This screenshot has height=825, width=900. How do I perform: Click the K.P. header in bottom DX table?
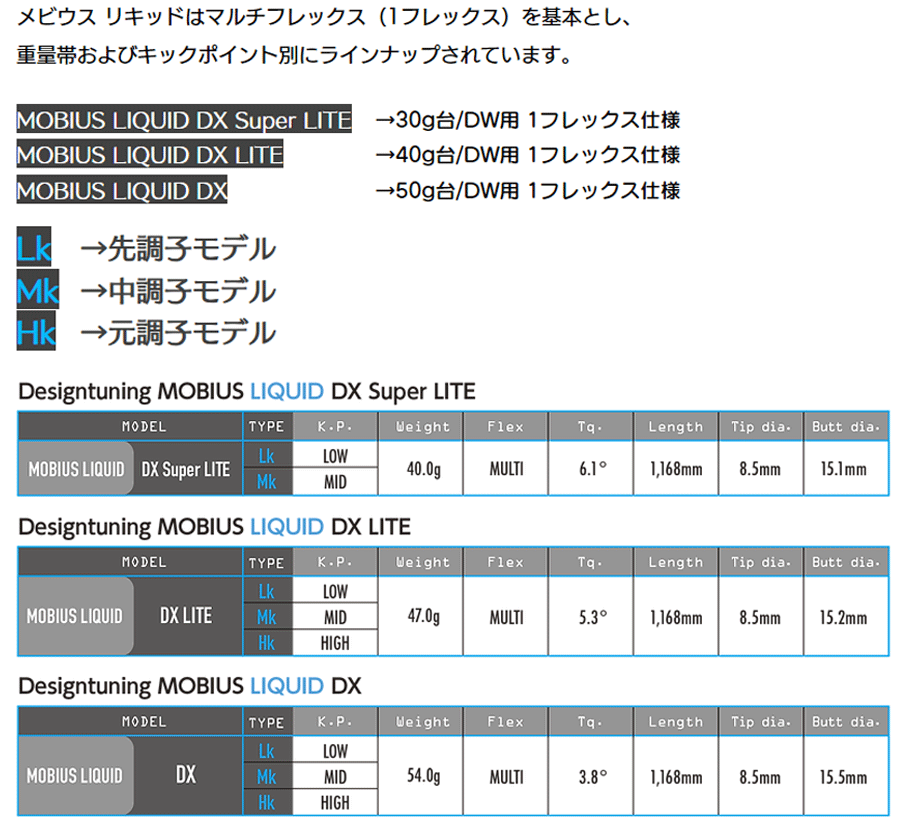(335, 722)
